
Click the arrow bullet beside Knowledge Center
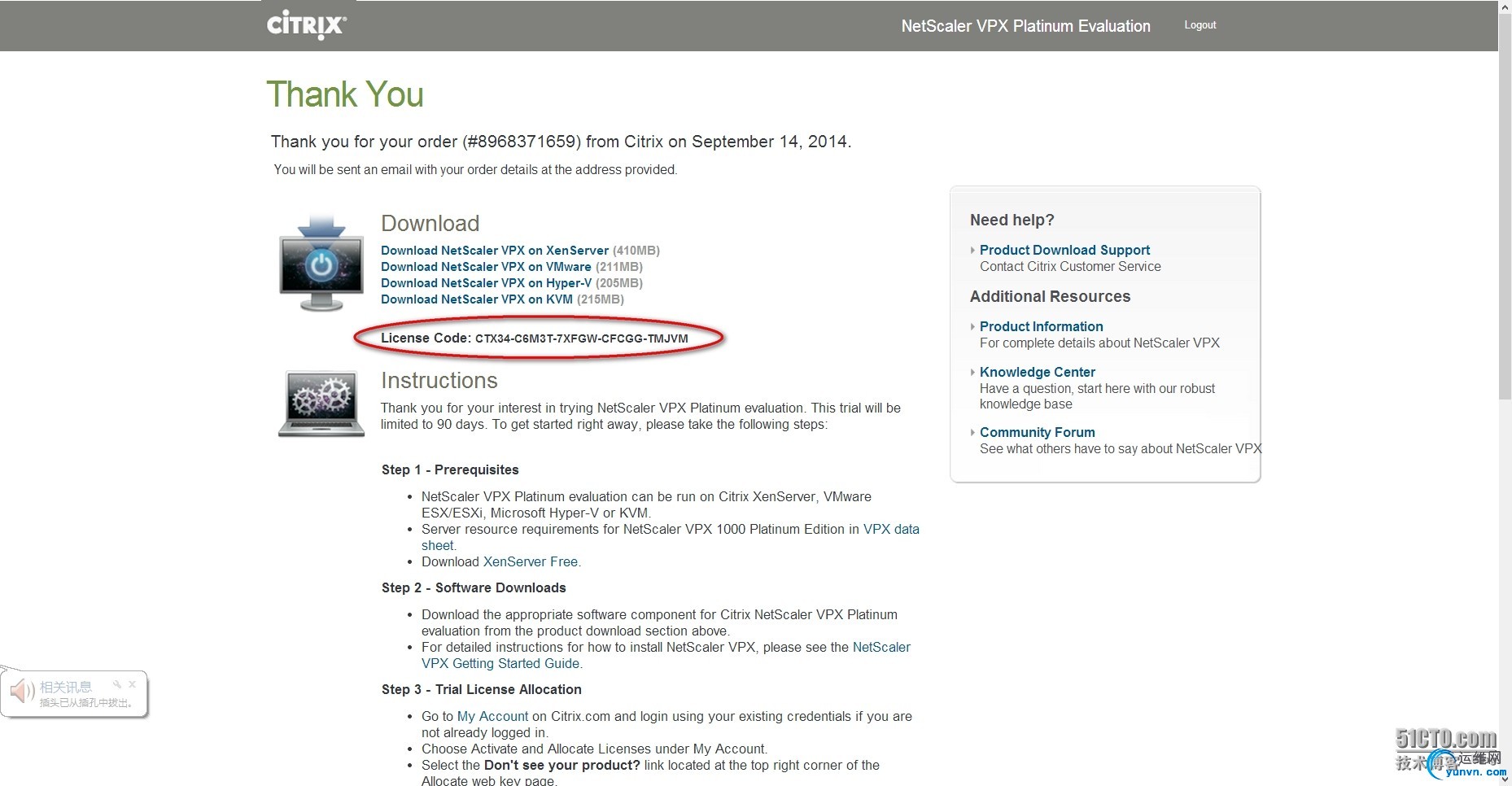pos(972,372)
